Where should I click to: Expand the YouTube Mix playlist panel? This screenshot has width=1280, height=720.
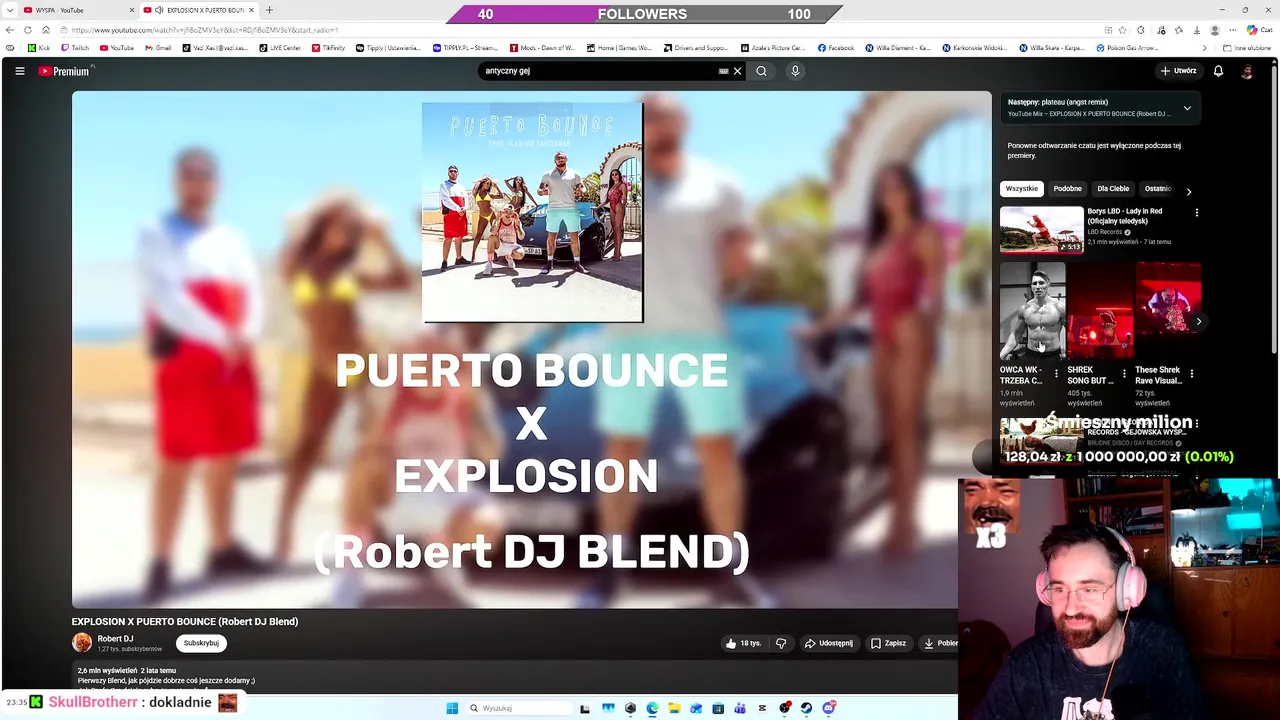click(1187, 108)
